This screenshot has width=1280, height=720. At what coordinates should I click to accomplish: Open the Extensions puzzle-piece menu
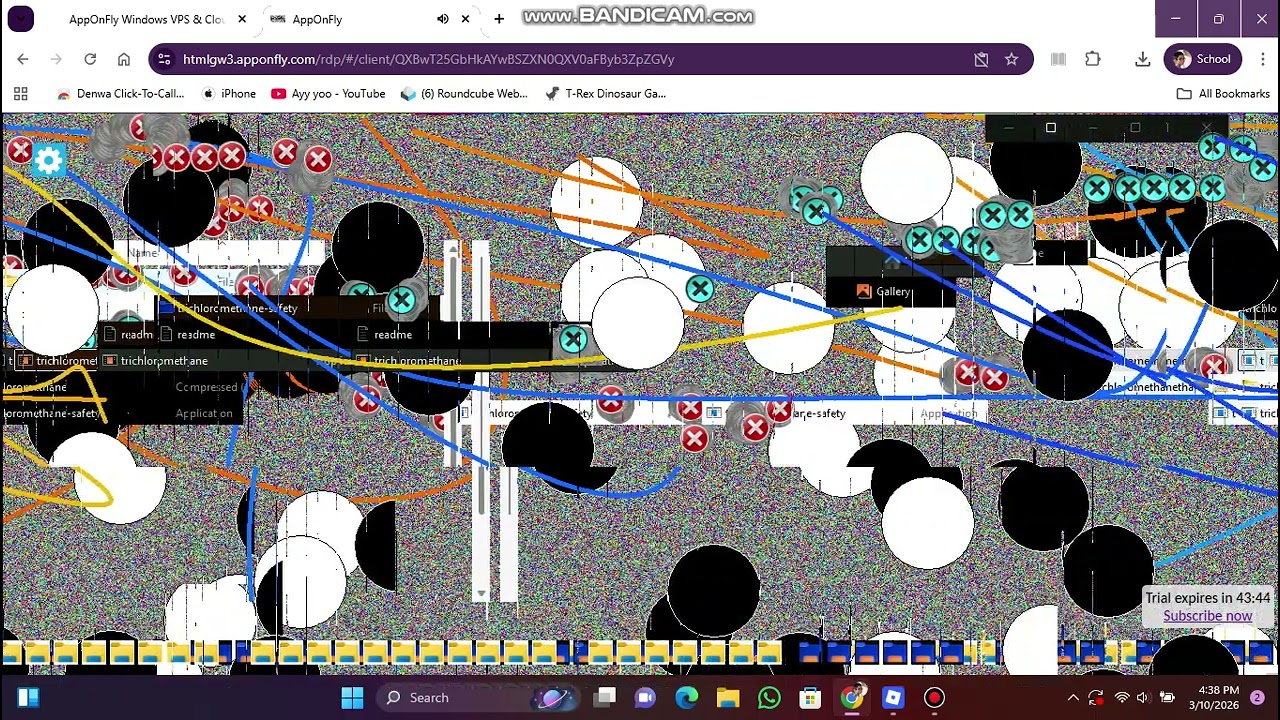pyautogui.click(x=1092, y=59)
